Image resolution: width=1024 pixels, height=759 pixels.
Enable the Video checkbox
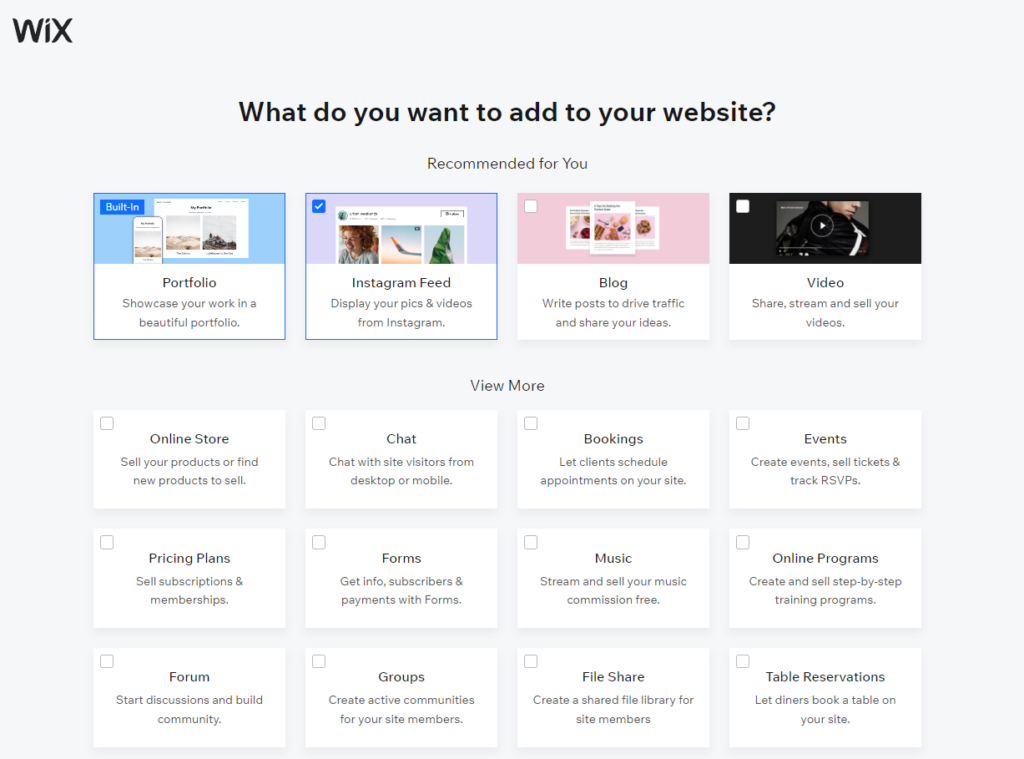point(742,205)
